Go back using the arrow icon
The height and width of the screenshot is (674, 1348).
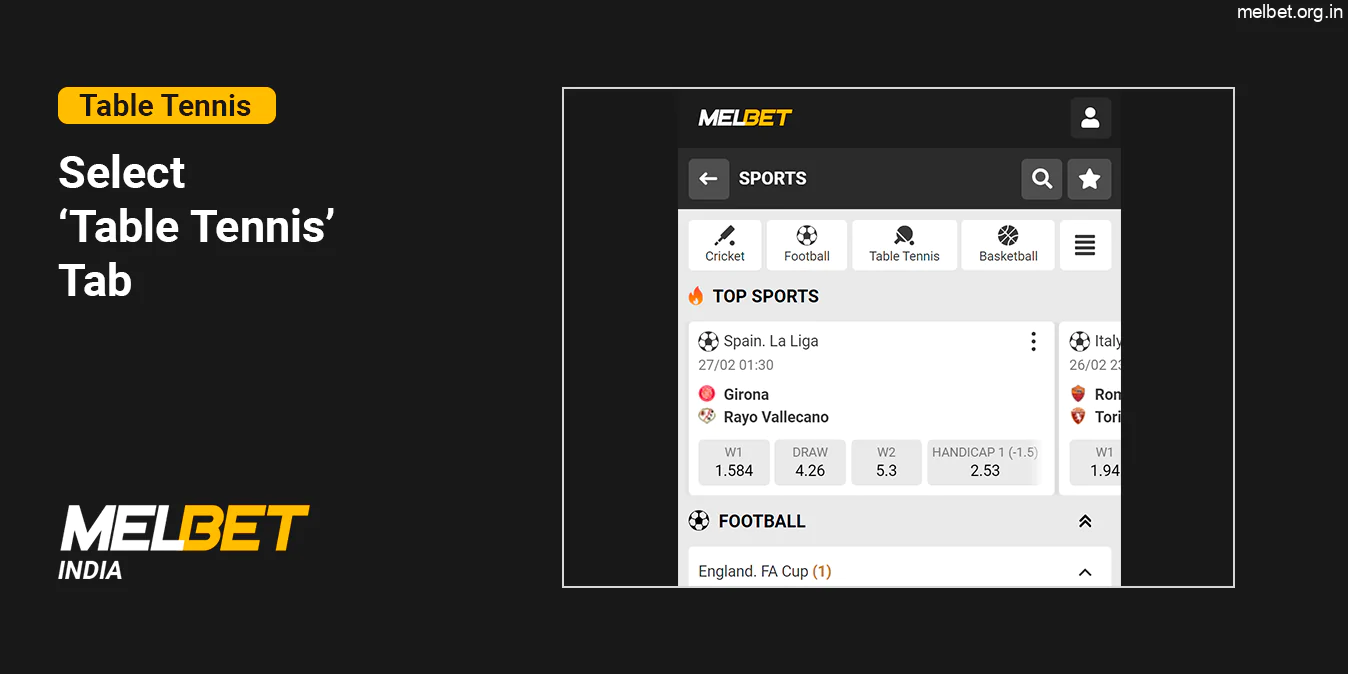click(x=708, y=178)
